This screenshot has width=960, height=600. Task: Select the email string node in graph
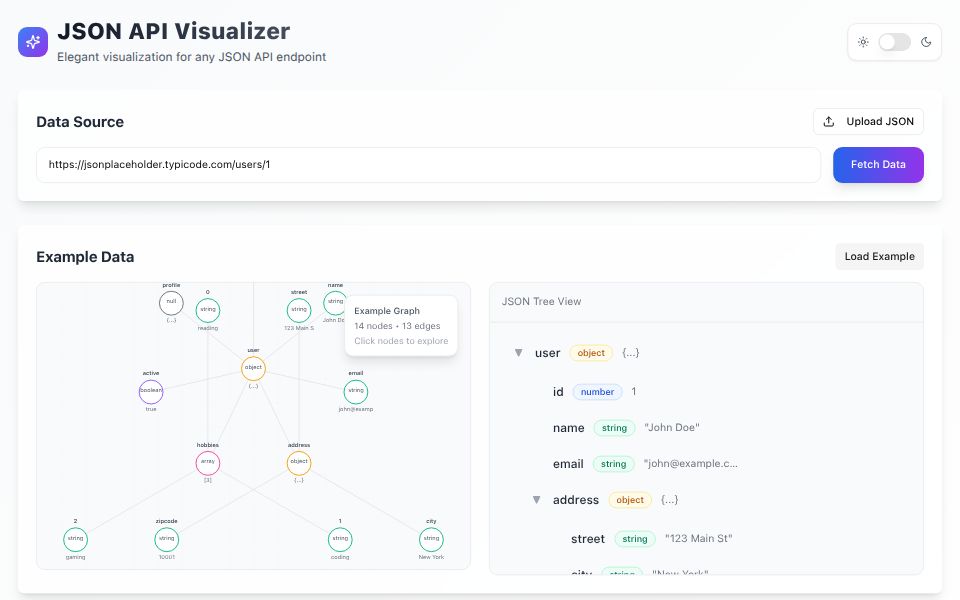click(355, 391)
